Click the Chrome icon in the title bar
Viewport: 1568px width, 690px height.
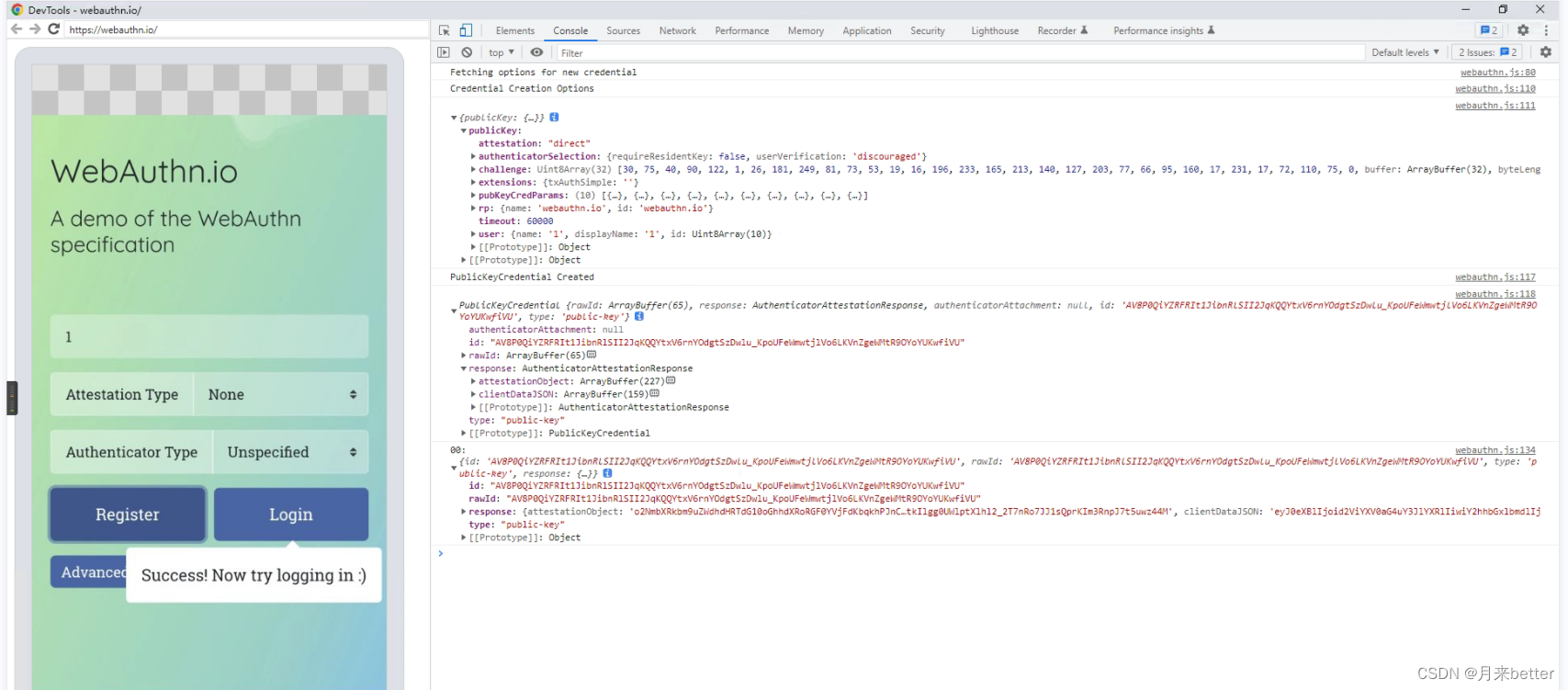point(17,10)
